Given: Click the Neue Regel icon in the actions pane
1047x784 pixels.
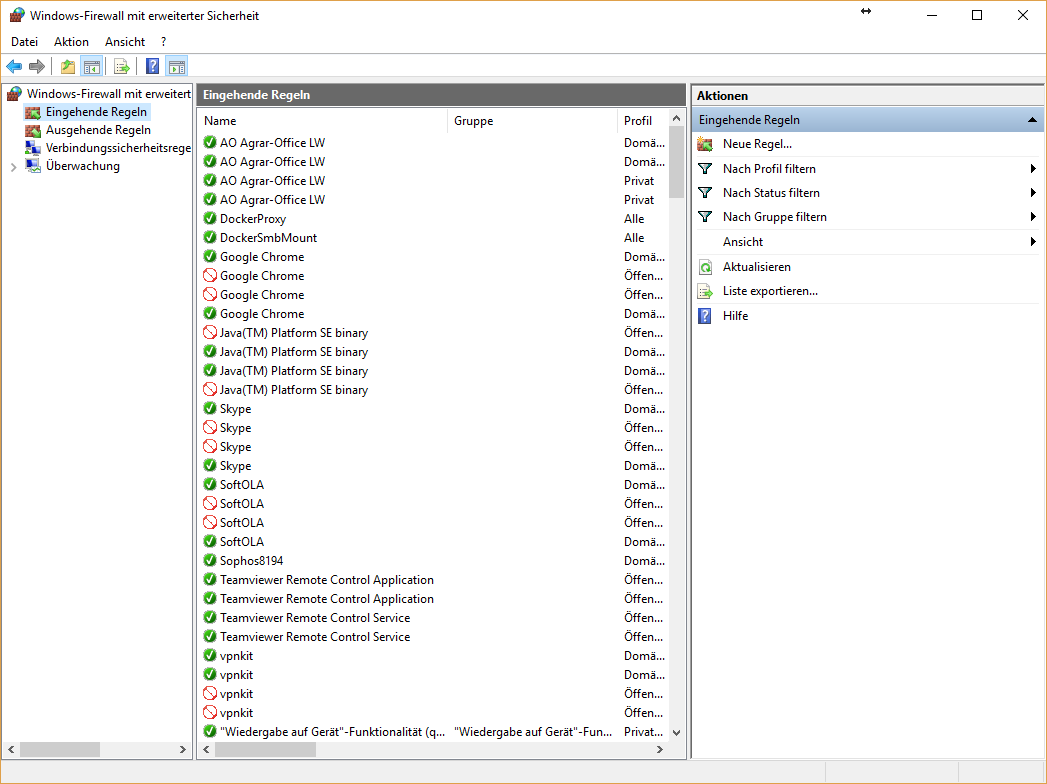Looking at the screenshot, I should point(705,144).
